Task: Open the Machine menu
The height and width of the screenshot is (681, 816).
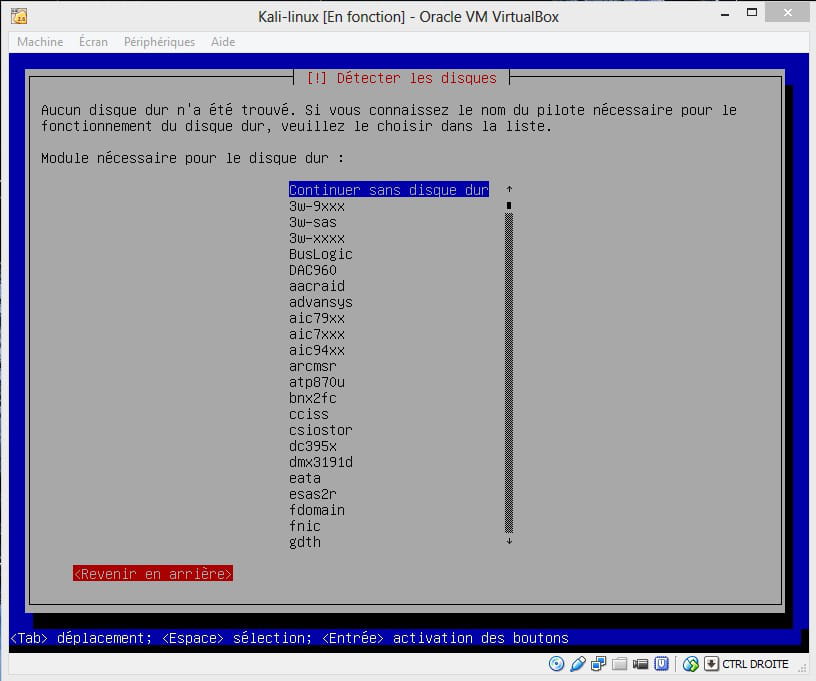Action: coord(40,42)
